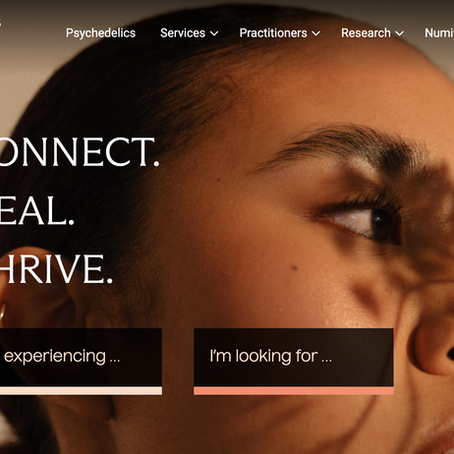The width and height of the screenshot is (454, 454).
Task: Open the partially visible Numi nav item
Action: click(439, 33)
